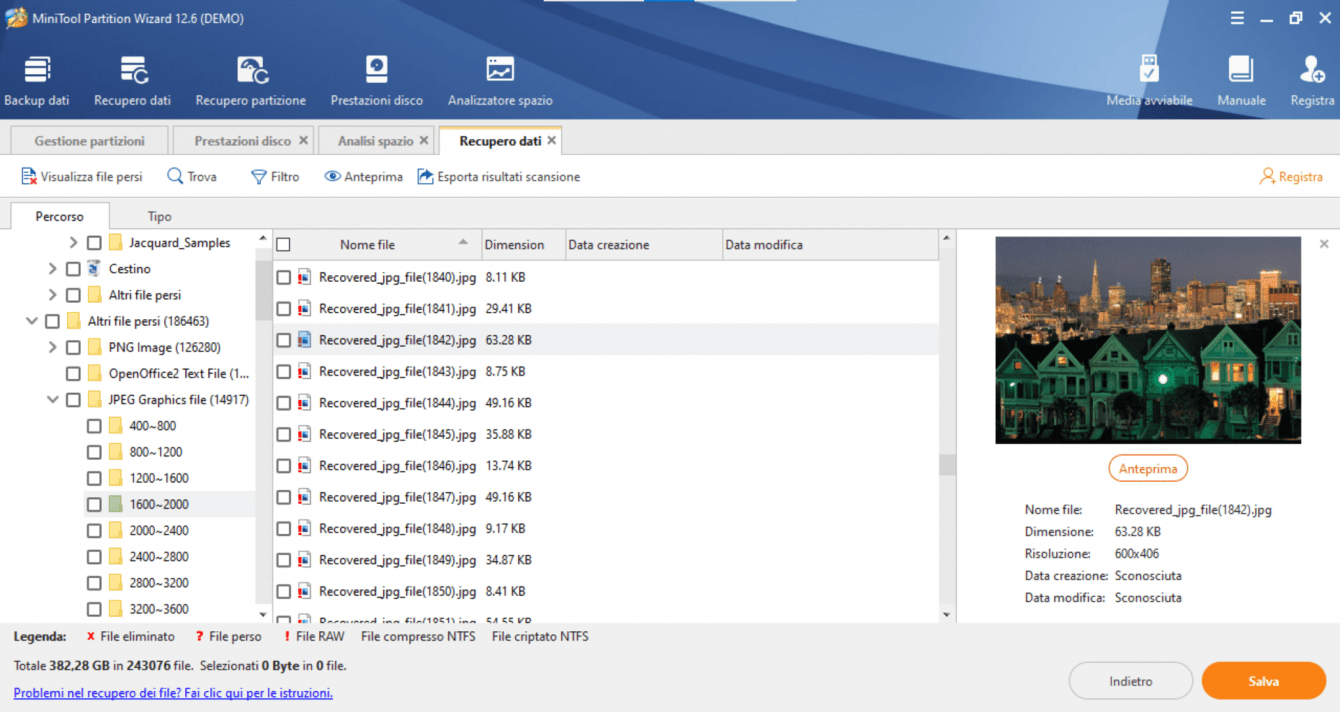Select the 2000~2400 folder
The width and height of the screenshot is (1340, 712).
coord(158,531)
